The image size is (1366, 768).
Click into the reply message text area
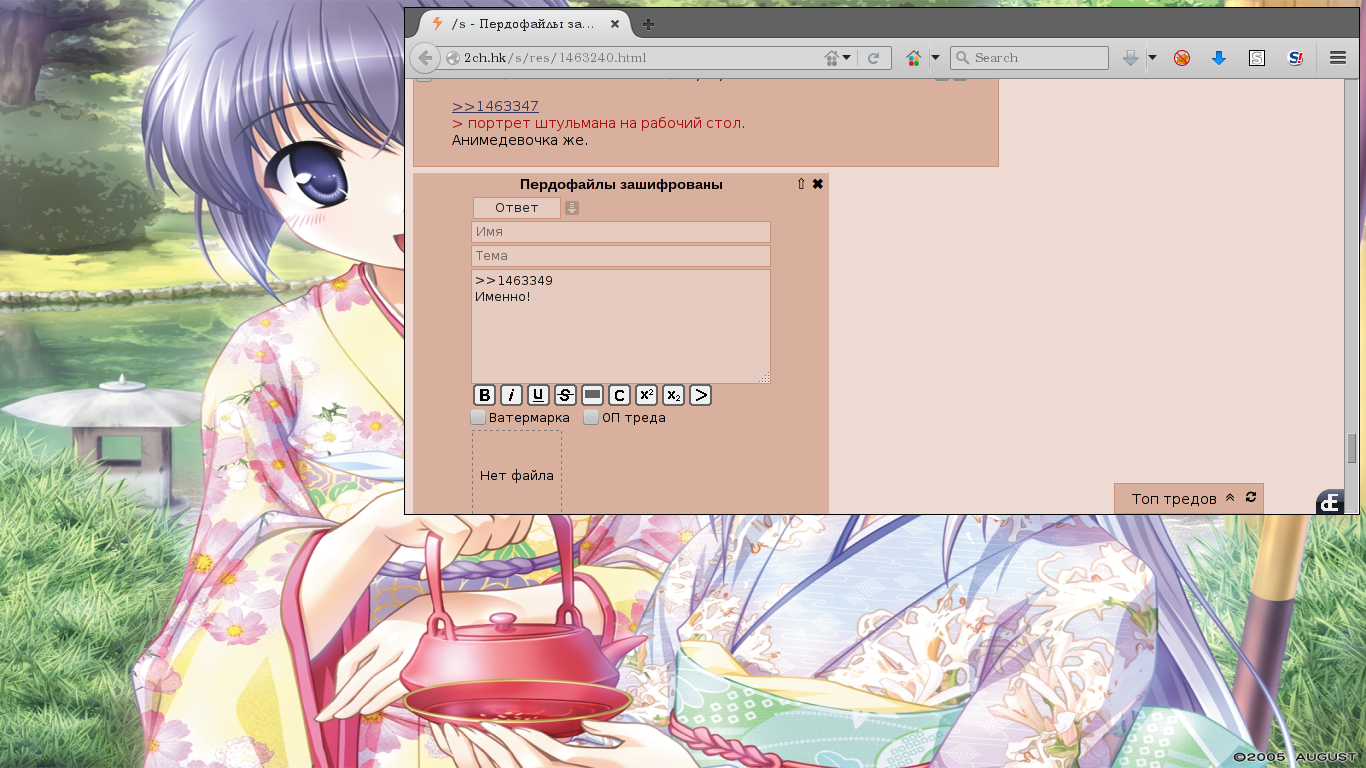pos(621,326)
